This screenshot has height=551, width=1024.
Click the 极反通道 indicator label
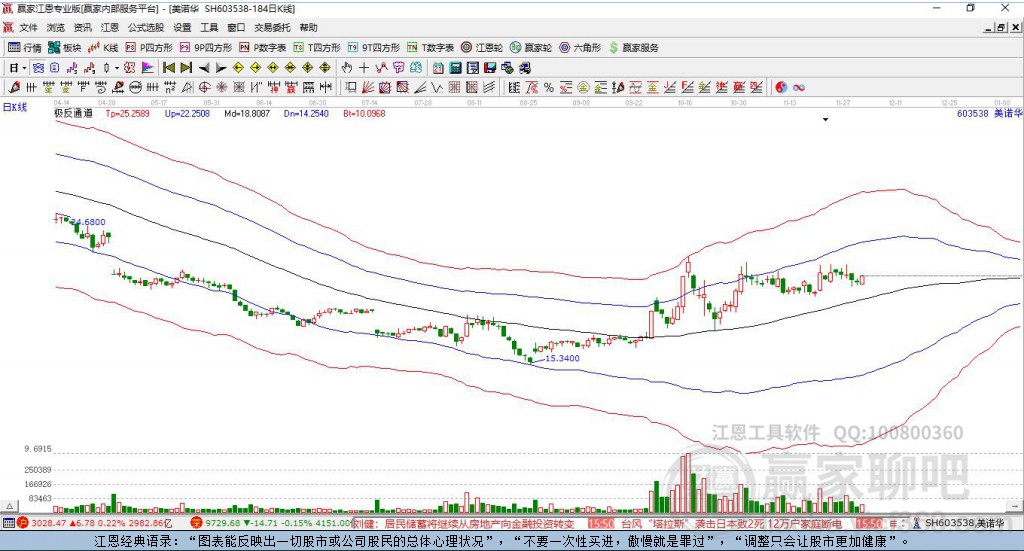pyautogui.click(x=73, y=113)
